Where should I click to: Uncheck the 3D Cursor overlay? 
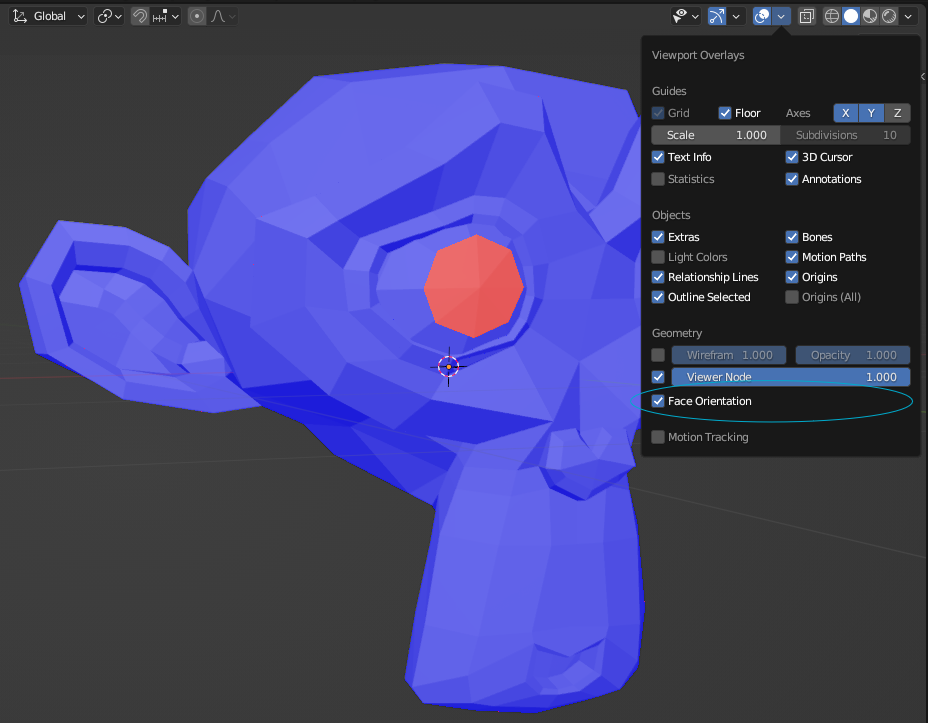coord(792,157)
